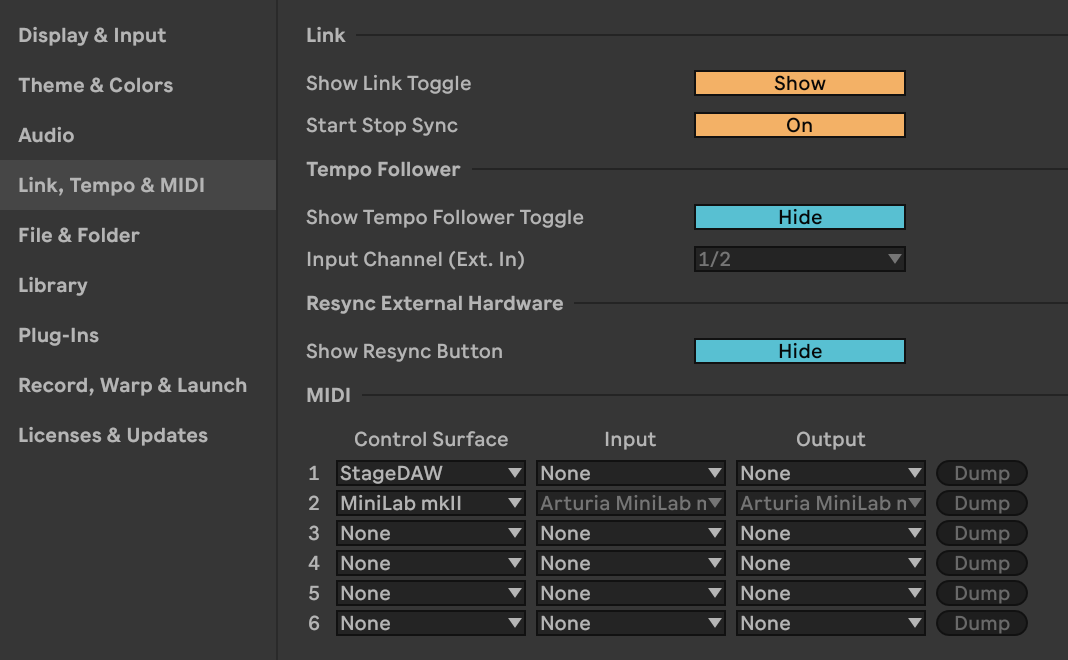The width and height of the screenshot is (1068, 660).
Task: Open the Input dropdown for row 1
Action: click(x=631, y=473)
